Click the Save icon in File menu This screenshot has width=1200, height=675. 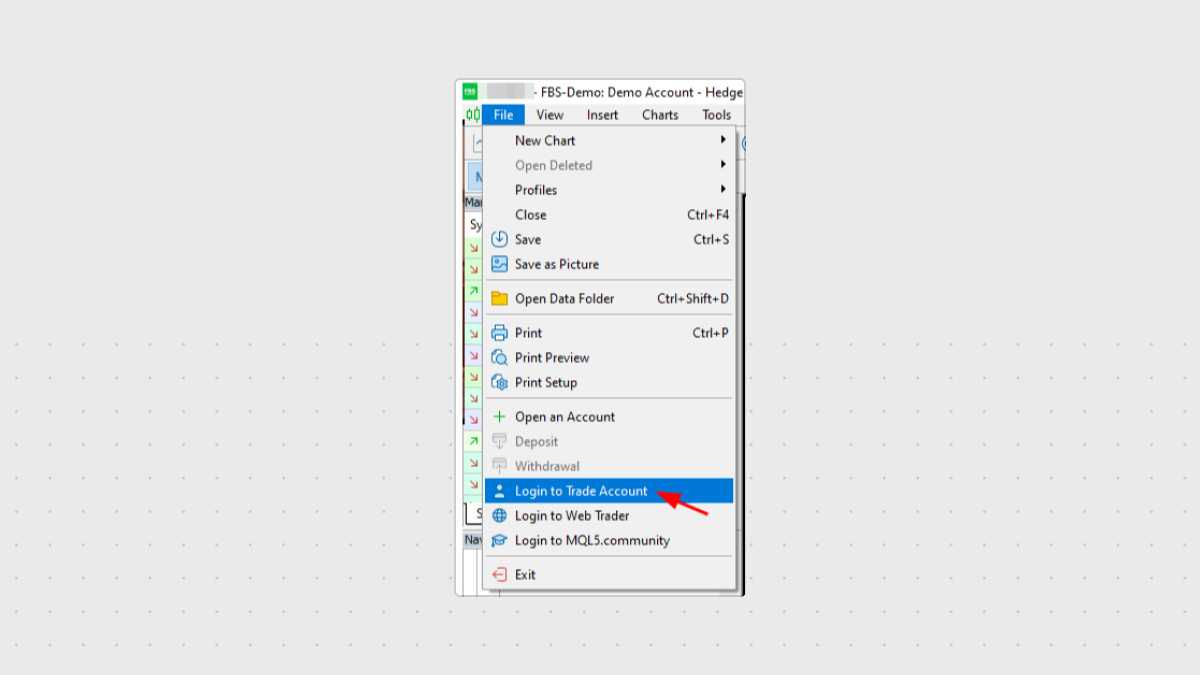pos(499,240)
